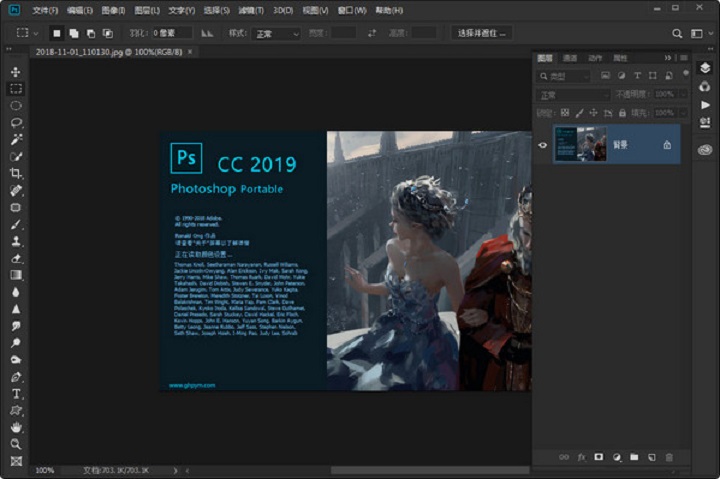Select the Magic Wand tool
This screenshot has height=479, width=720.
16,139
